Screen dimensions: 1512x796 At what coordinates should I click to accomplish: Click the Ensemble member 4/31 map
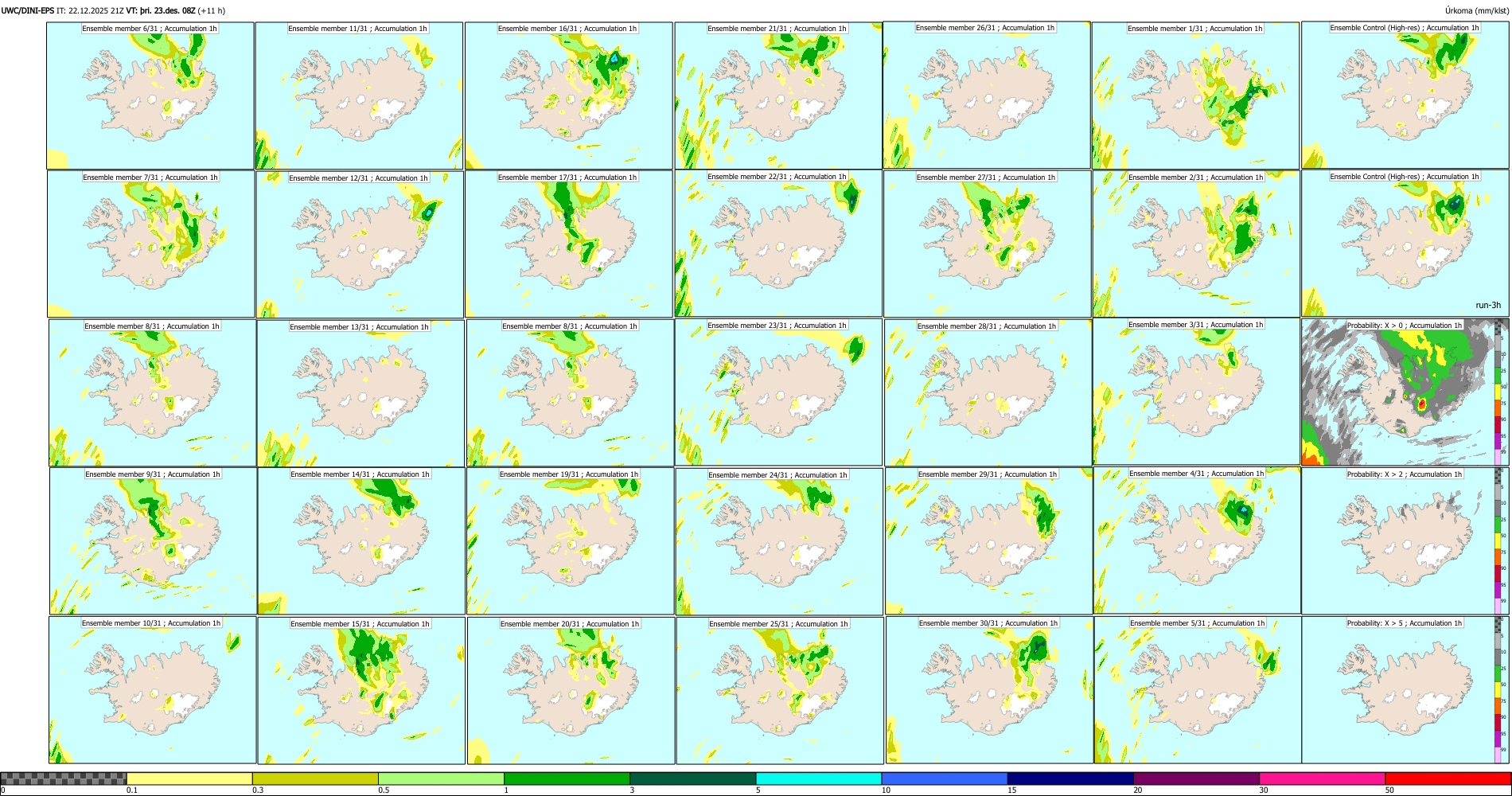[1198, 540]
